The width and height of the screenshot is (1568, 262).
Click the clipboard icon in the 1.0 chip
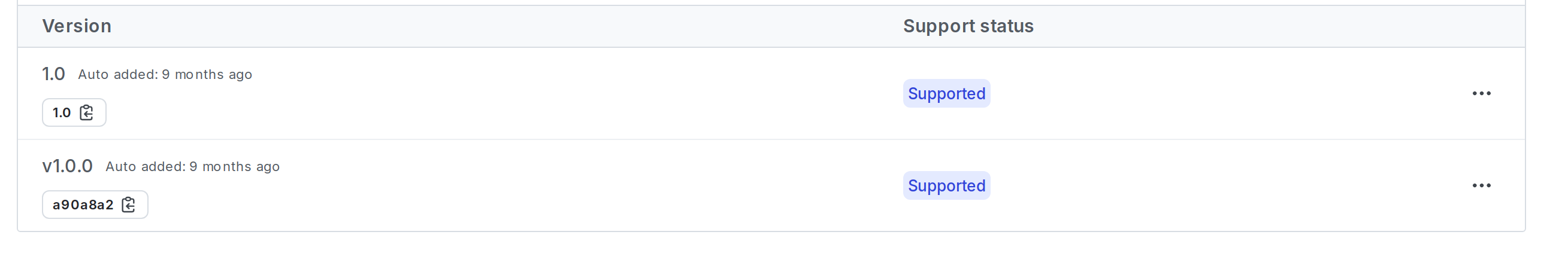(87, 112)
